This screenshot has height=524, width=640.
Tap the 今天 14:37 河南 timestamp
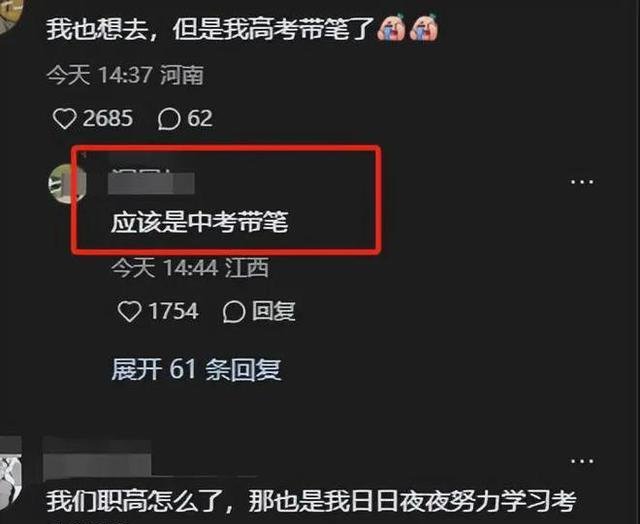(125, 76)
